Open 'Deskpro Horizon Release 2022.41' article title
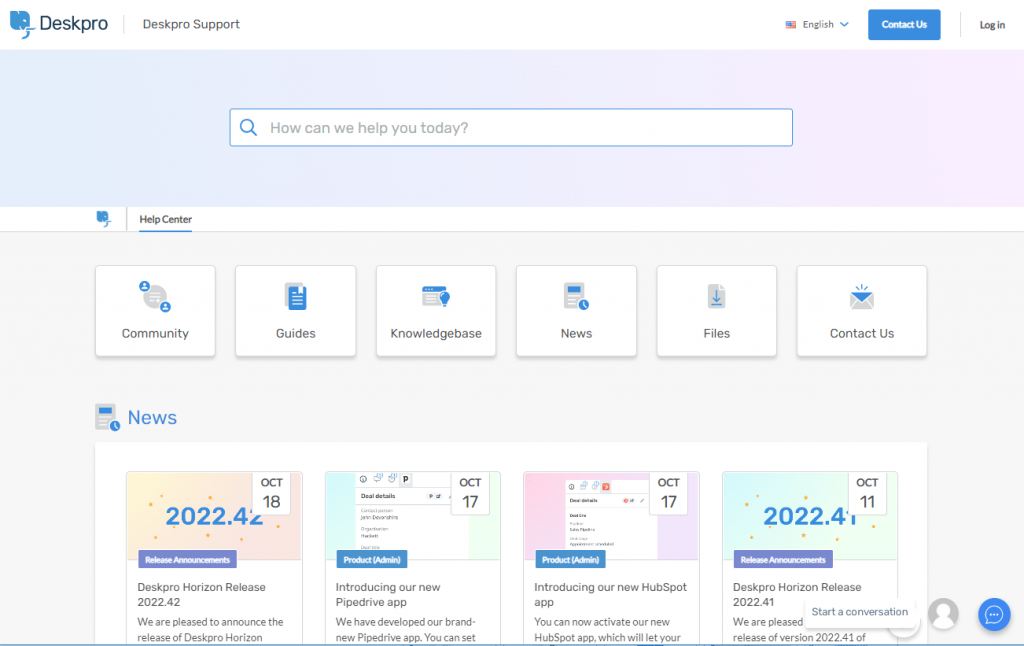This screenshot has width=1024, height=646. (797, 594)
